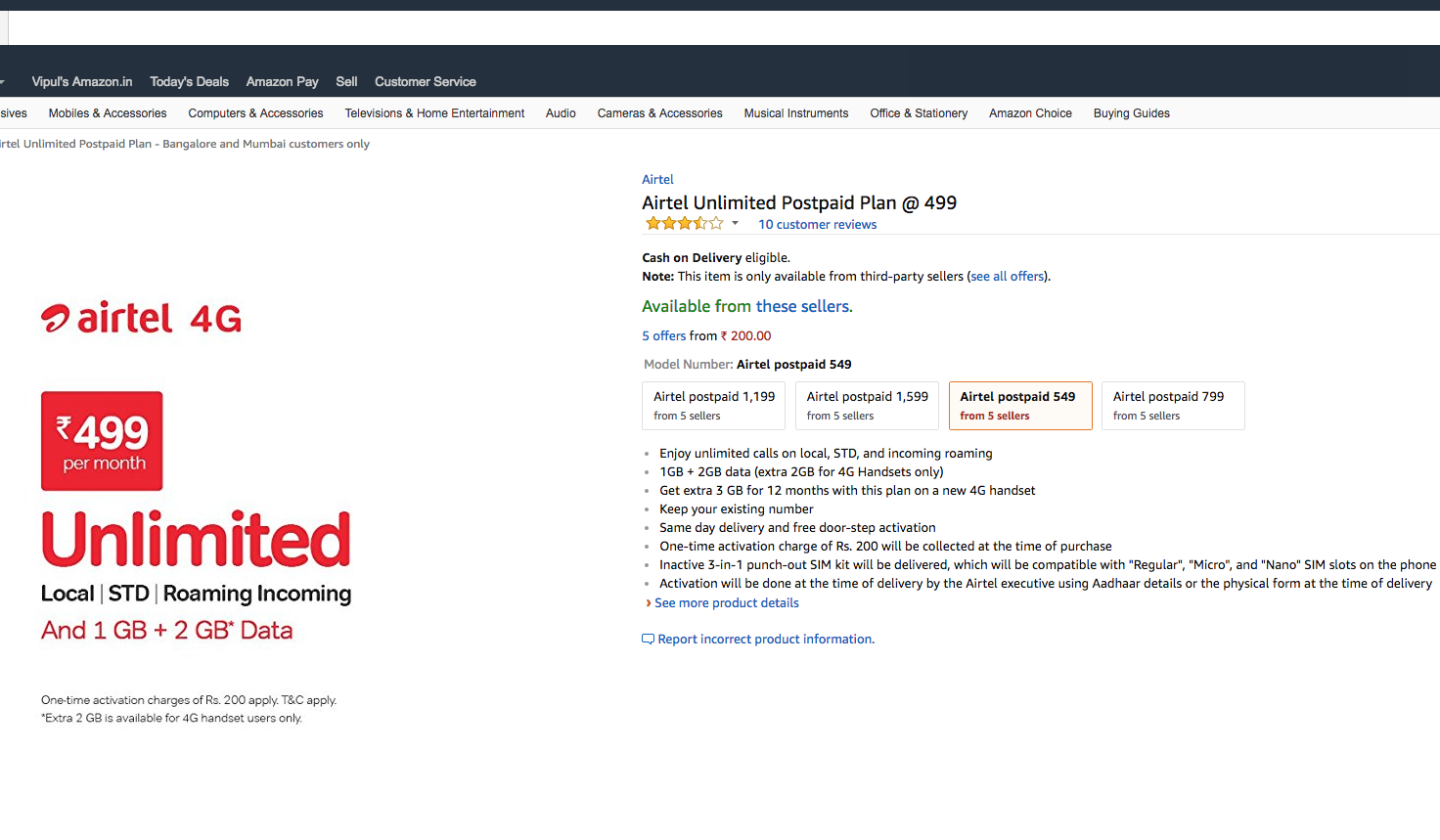Choose the Airtel postpaid 1,599 option

(x=867, y=406)
